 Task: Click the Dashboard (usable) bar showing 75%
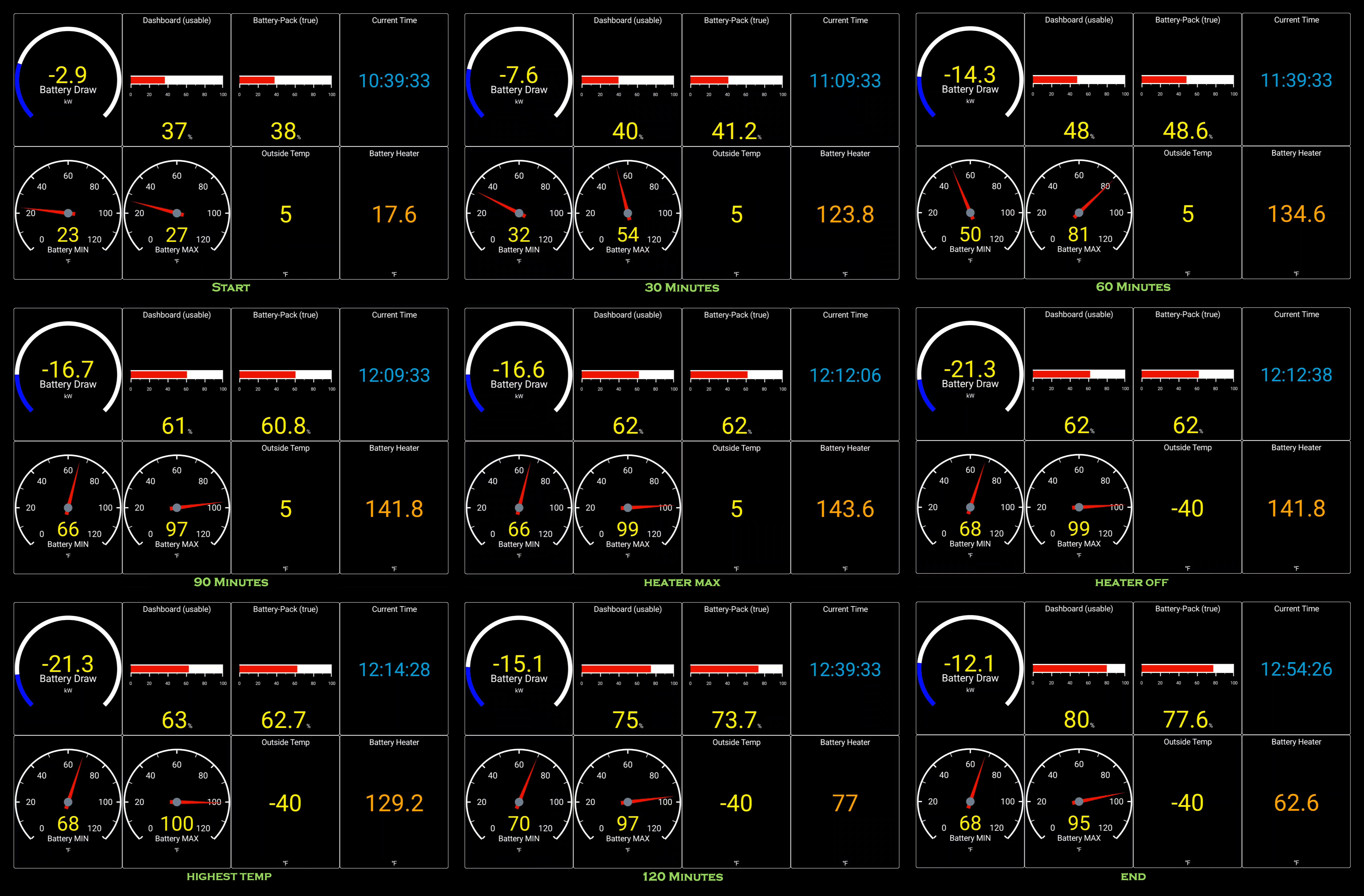pyautogui.click(x=628, y=669)
